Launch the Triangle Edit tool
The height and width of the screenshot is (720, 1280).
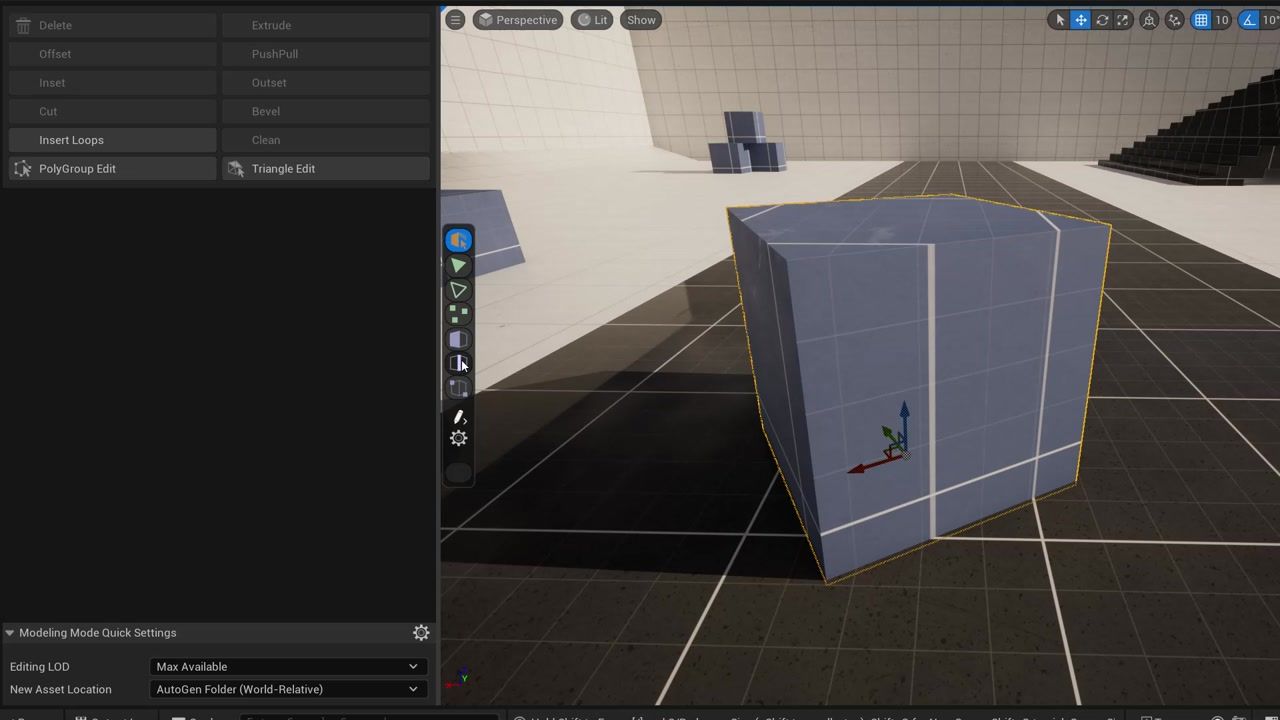pyautogui.click(x=326, y=169)
